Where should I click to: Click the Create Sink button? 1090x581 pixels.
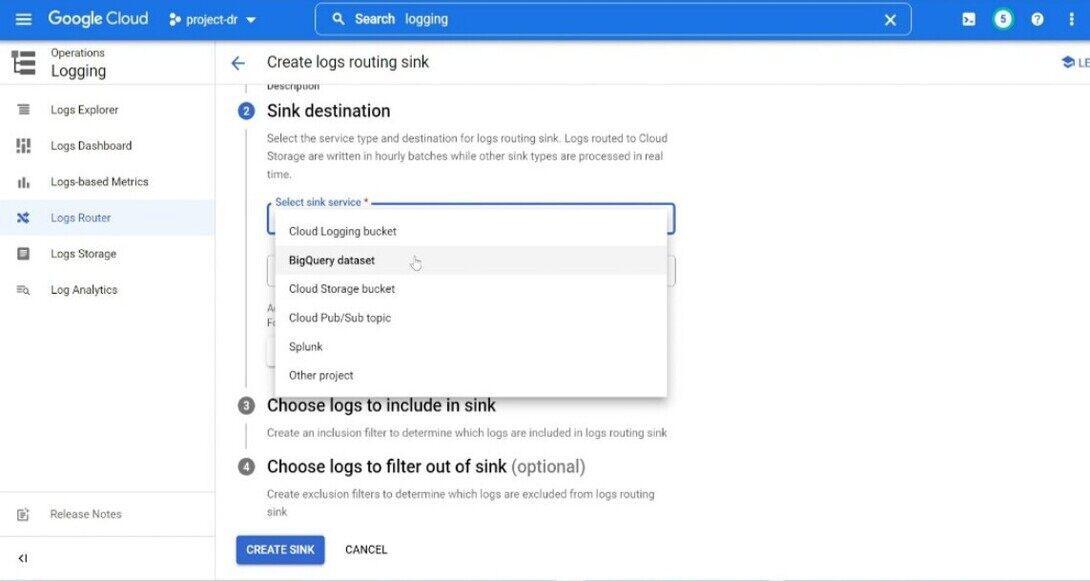coord(280,550)
